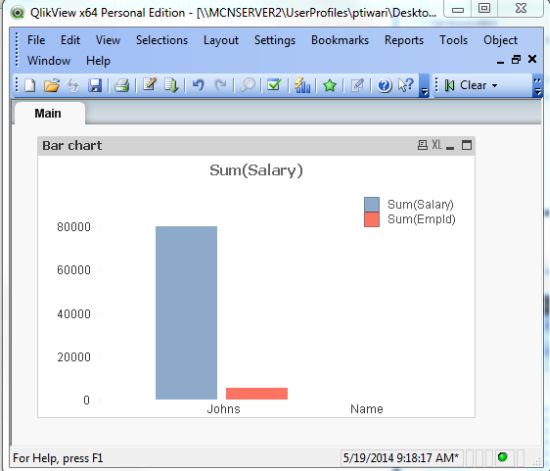Open Current Selections checkmark icon
This screenshot has height=471, width=550.
coord(274,85)
